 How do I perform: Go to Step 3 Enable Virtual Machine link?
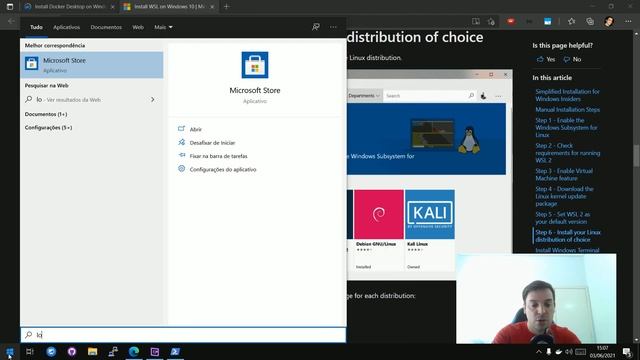564,174
